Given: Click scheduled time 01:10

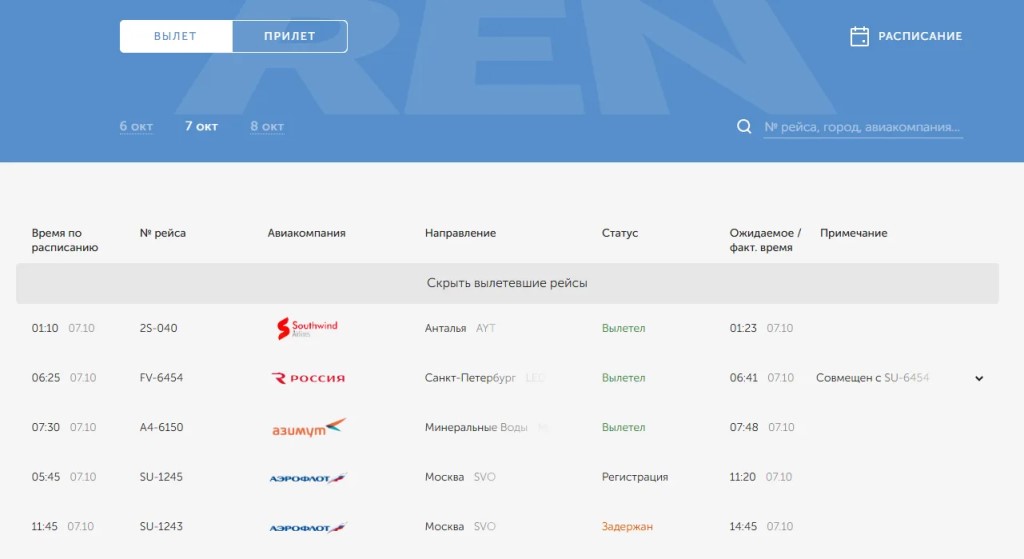Looking at the screenshot, I should (x=45, y=328).
